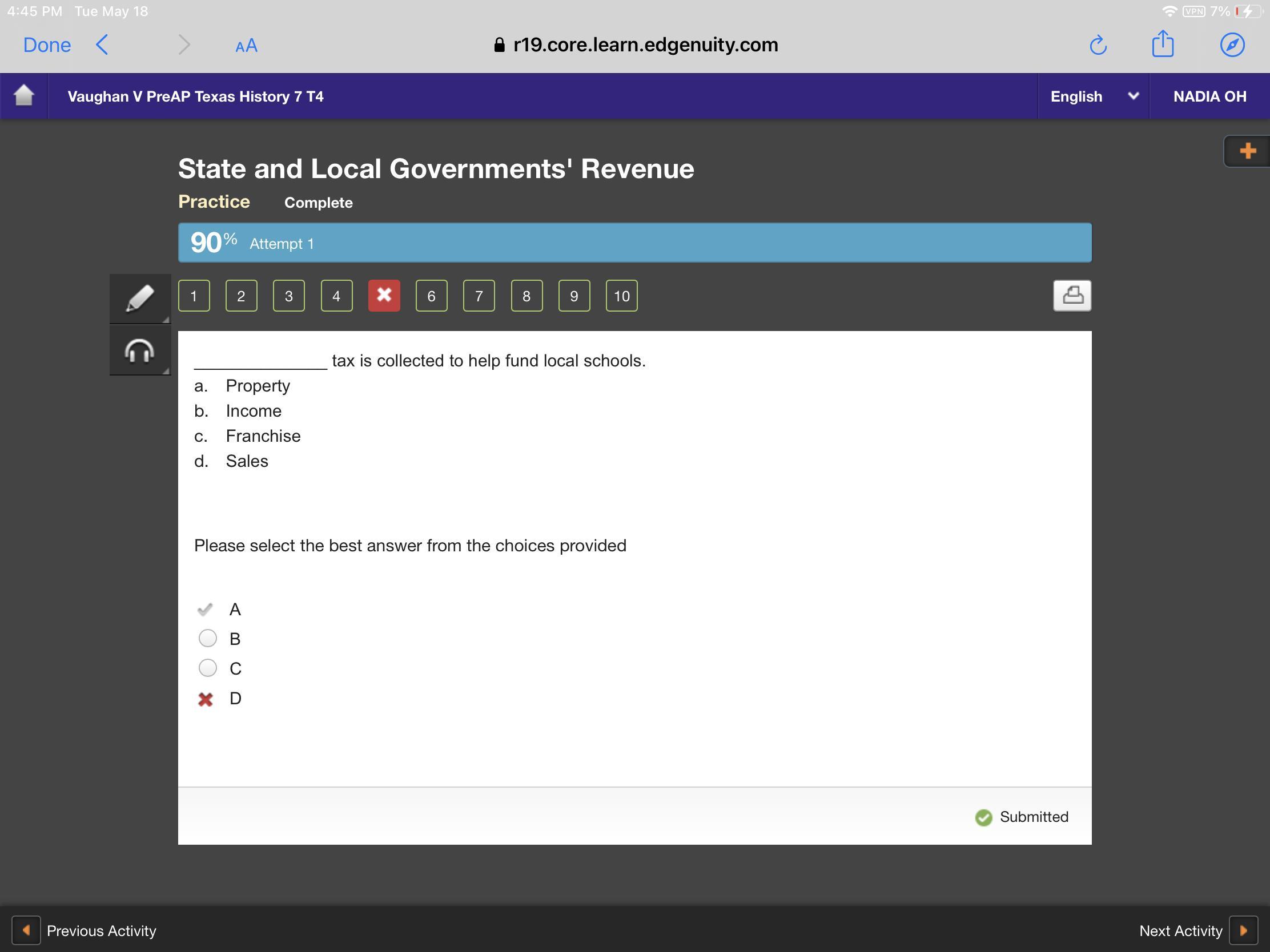Select answer option B radio button
This screenshot has width=1270, height=952.
coord(207,638)
